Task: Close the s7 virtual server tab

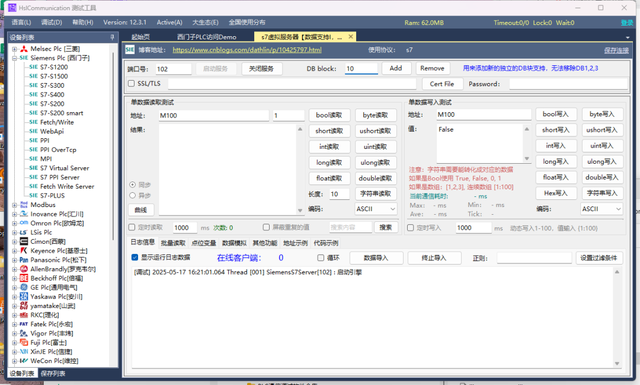Action: point(351,37)
